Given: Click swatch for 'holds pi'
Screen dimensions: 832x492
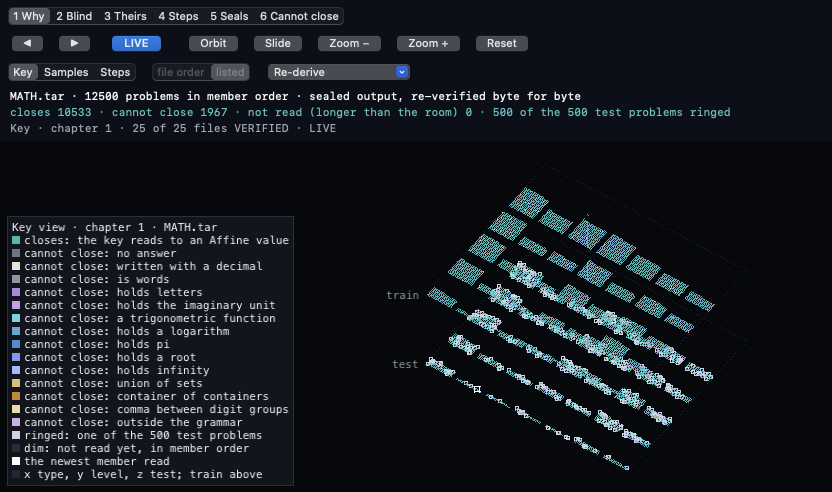Looking at the screenshot, I should (16, 344).
